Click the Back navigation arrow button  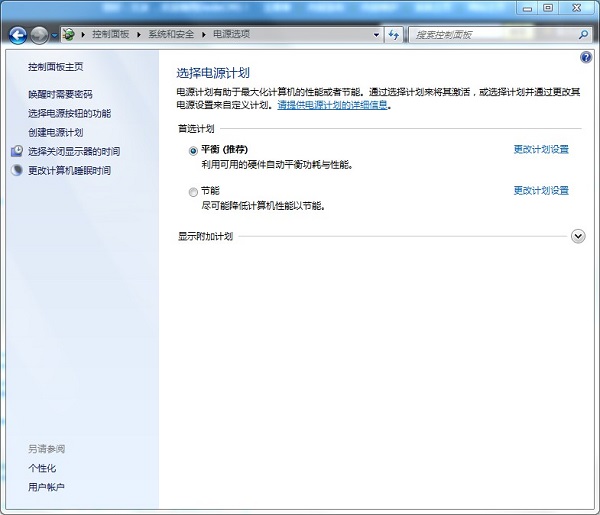click(x=17, y=35)
